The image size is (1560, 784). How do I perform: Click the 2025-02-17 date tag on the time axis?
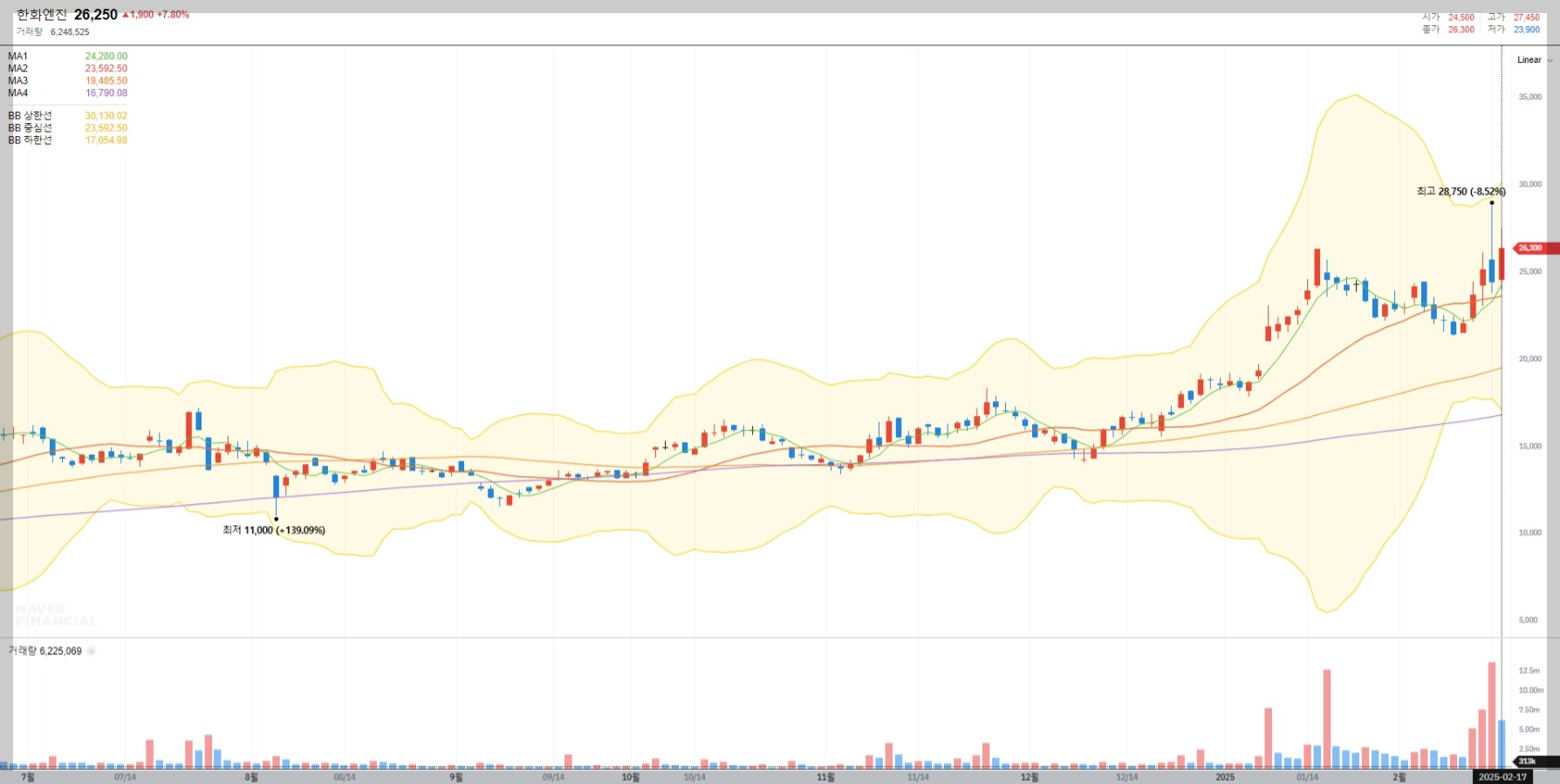click(1502, 777)
